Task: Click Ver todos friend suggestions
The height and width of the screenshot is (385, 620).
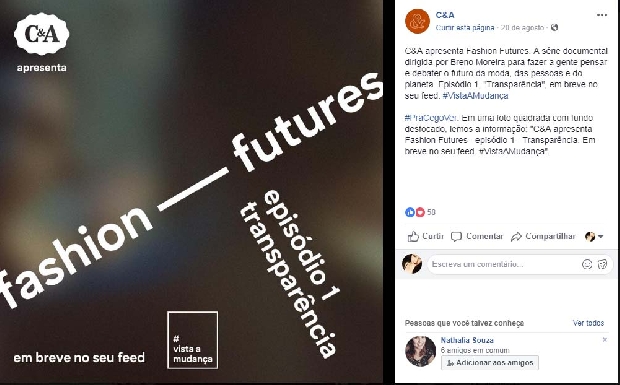Action: (588, 323)
